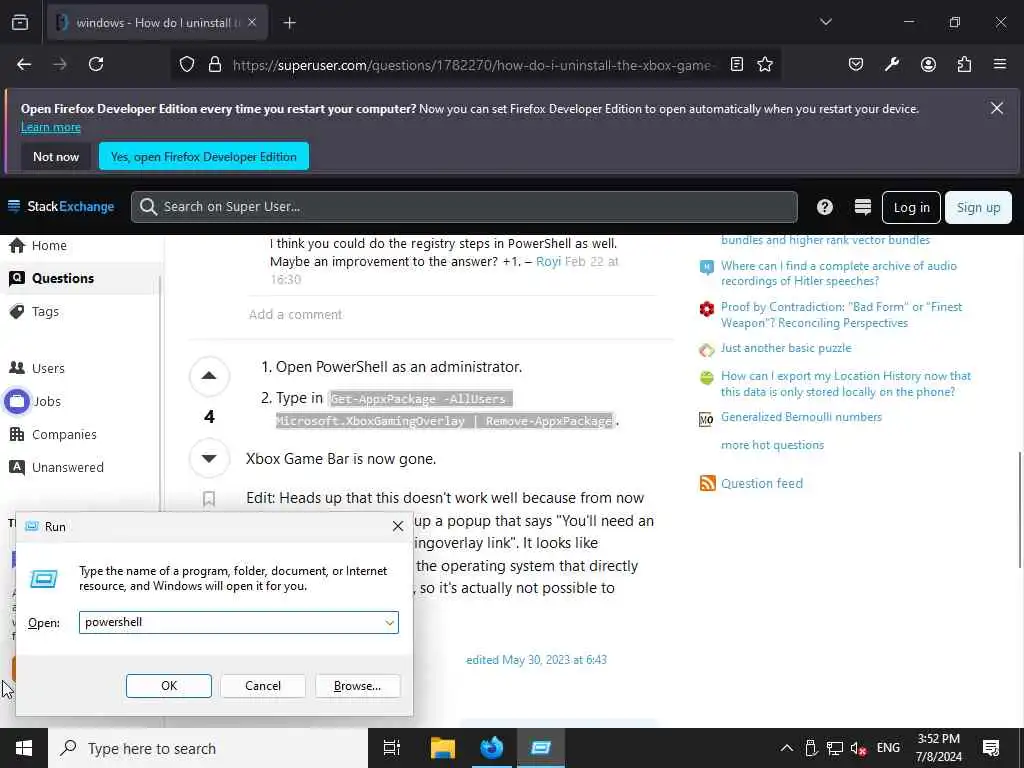
Task: Click Yes, open Firefox Developer Edition
Action: tap(204, 157)
